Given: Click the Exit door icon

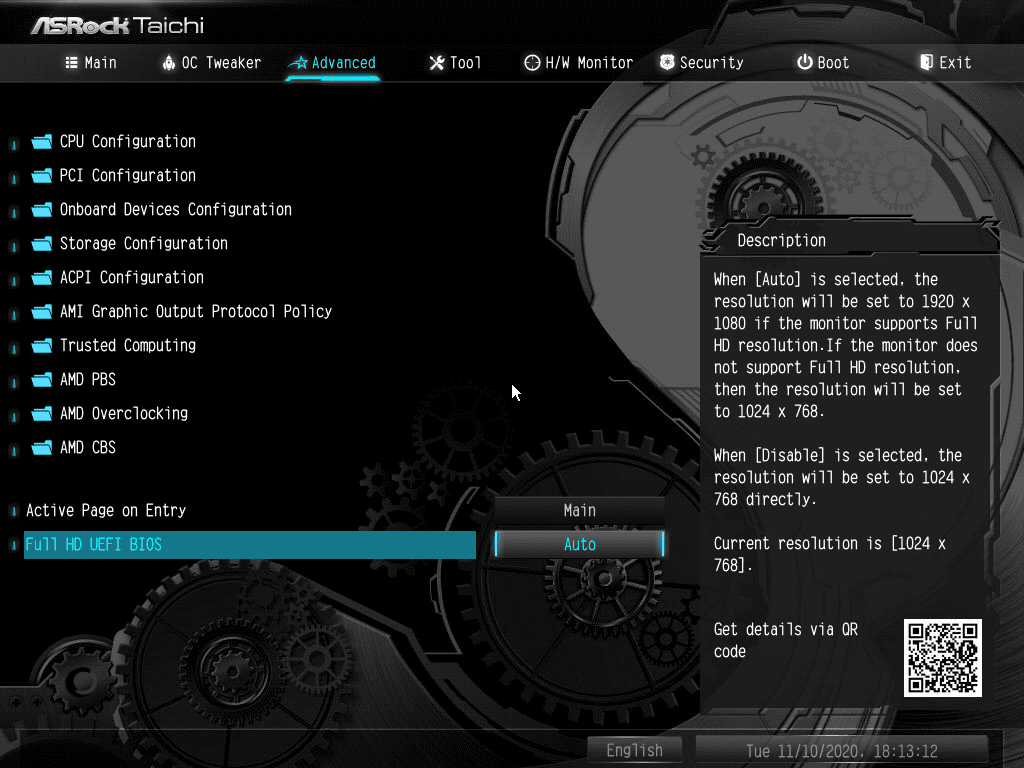Looking at the screenshot, I should click(x=926, y=62).
